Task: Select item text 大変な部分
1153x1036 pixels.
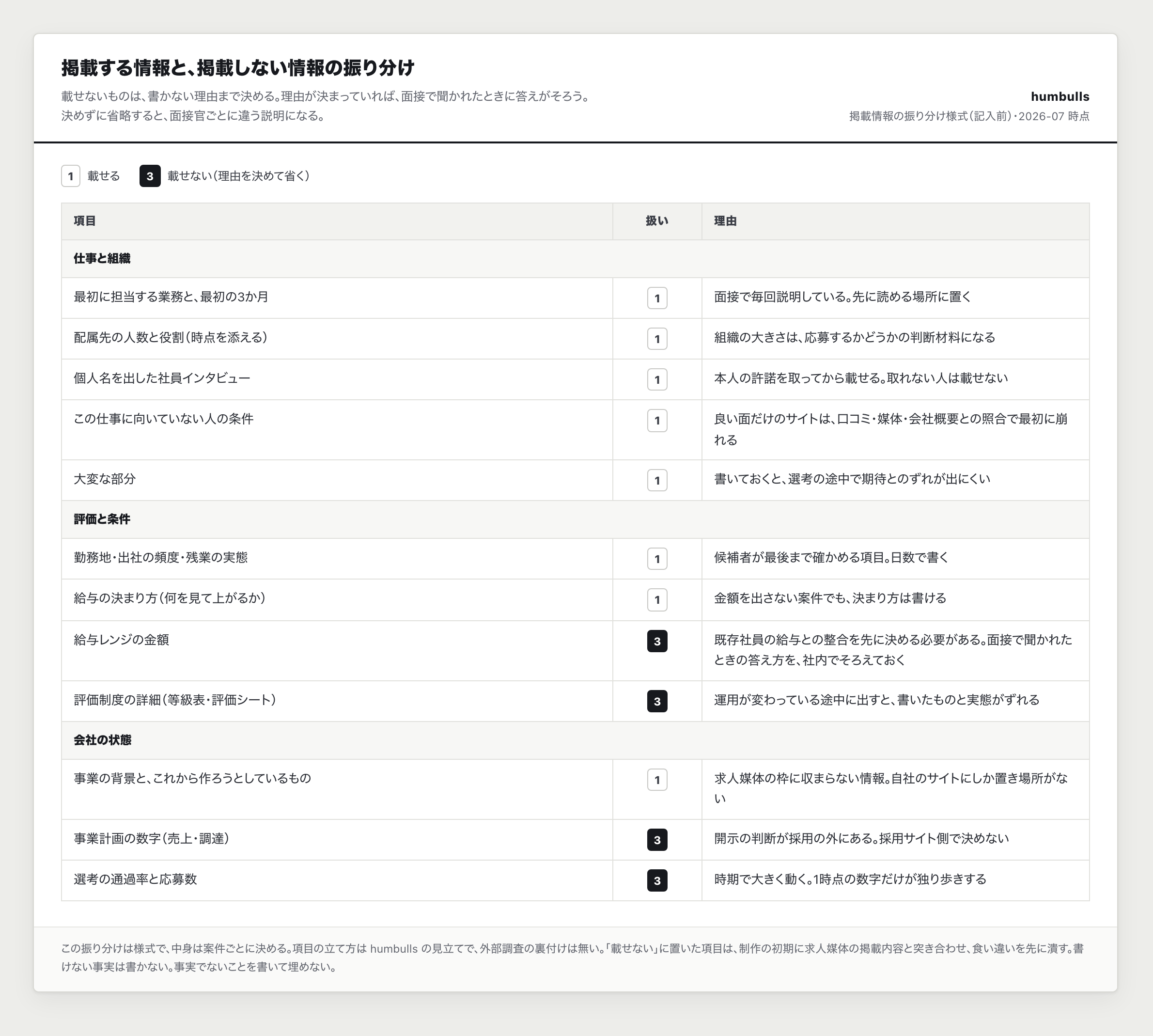Action: (105, 479)
